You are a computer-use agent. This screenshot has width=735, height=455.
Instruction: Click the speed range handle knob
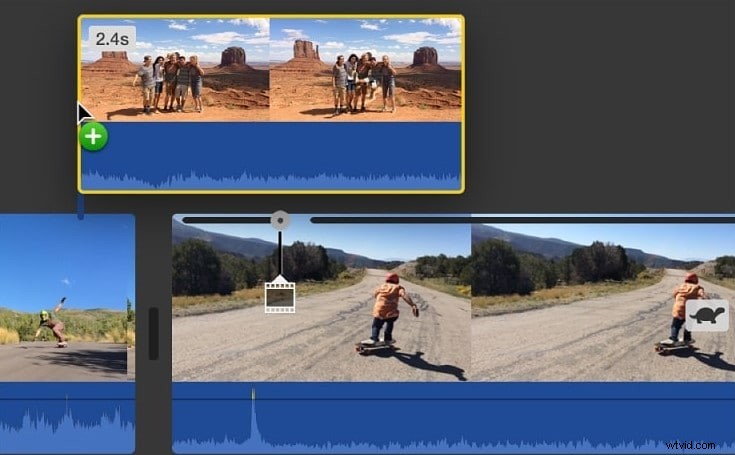[x=280, y=220]
